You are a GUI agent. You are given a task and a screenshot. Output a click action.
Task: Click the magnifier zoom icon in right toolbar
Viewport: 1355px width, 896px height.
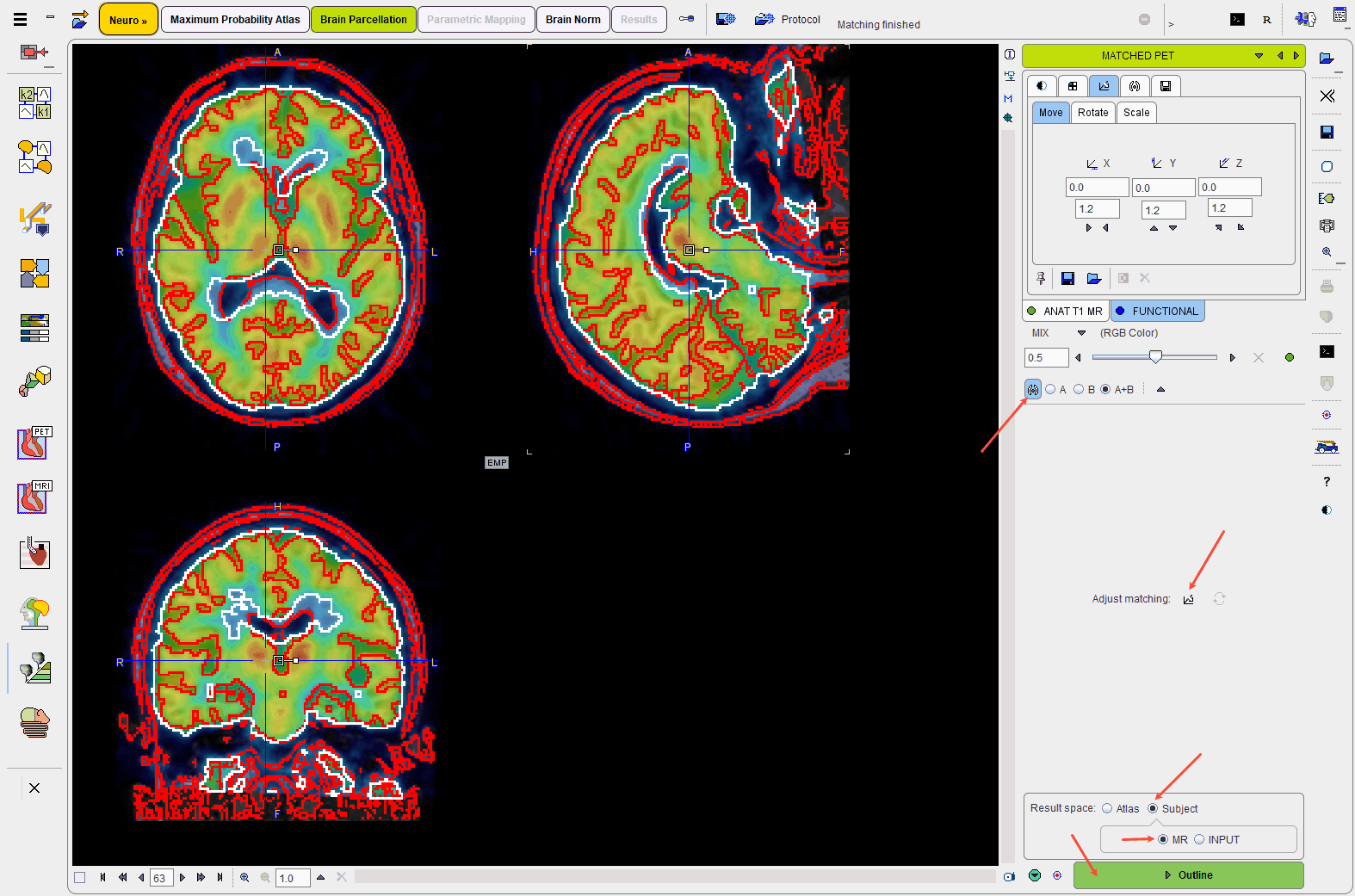point(1327,252)
